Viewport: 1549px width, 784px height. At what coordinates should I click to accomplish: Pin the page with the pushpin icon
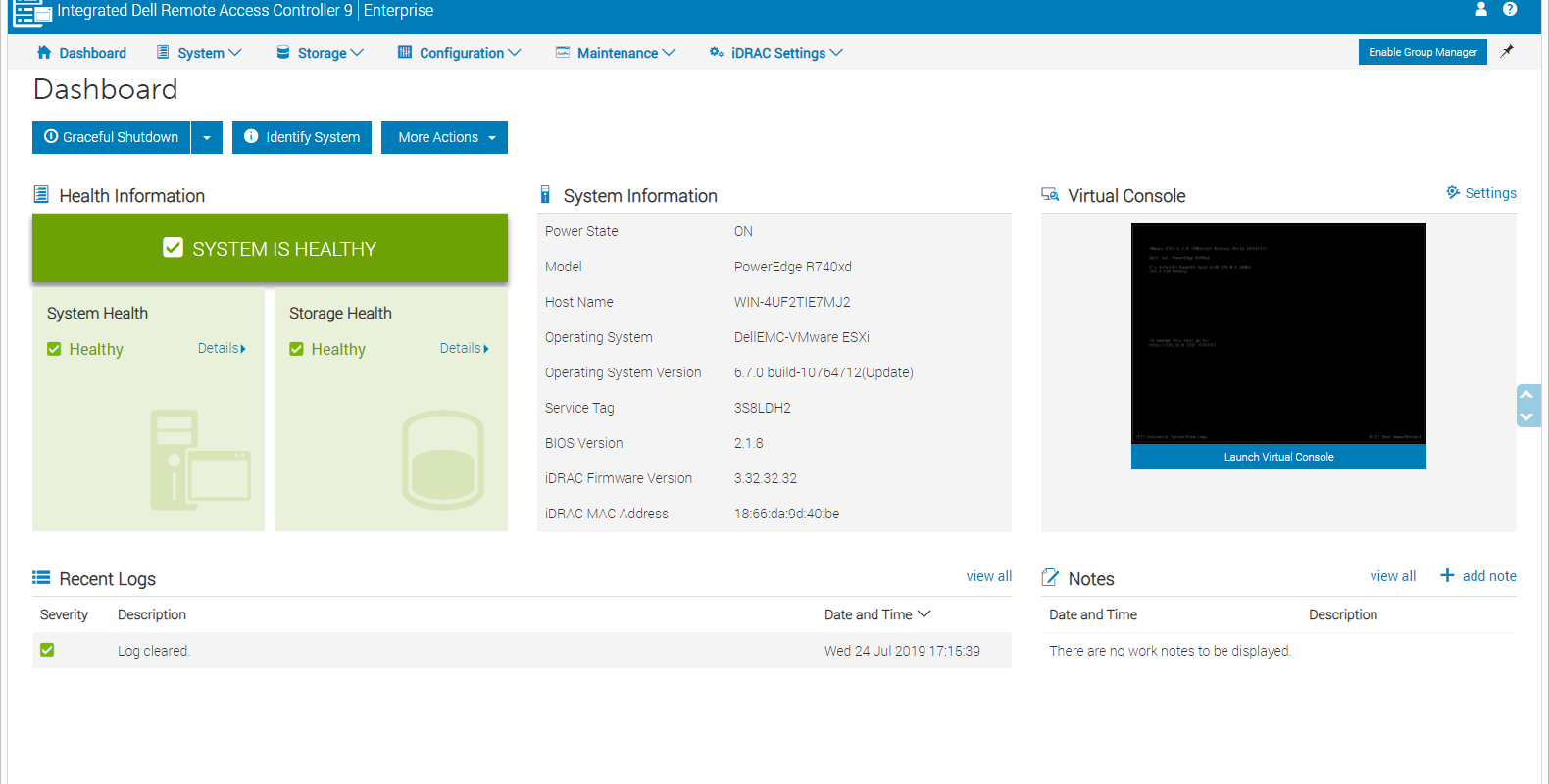[1507, 51]
